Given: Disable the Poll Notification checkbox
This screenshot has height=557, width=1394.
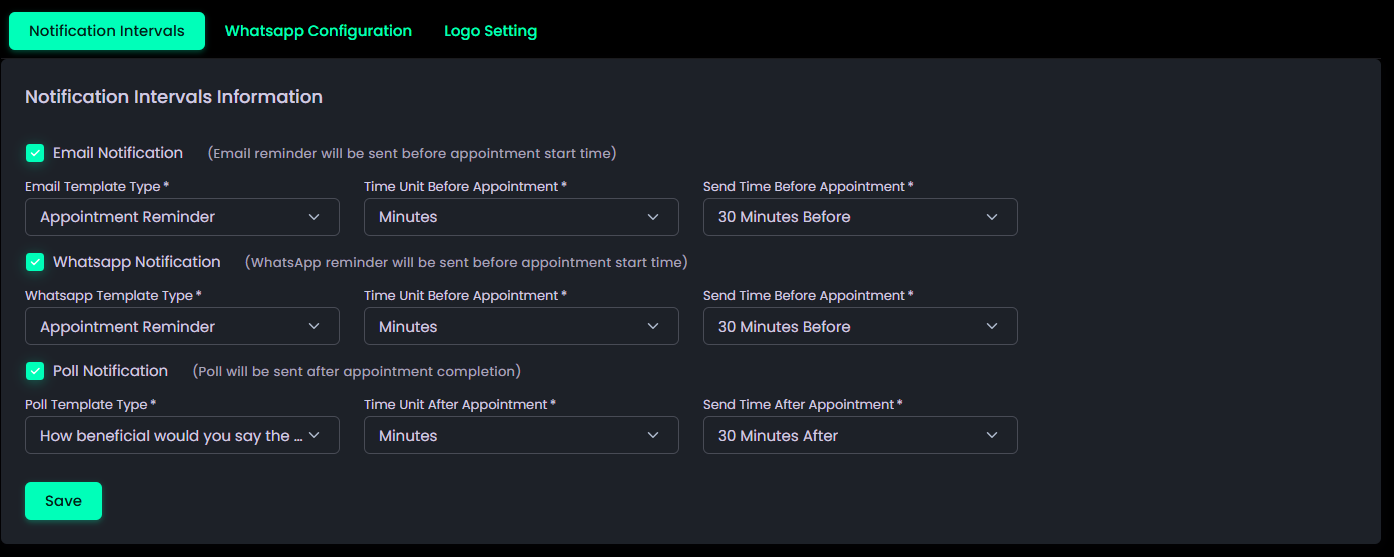Looking at the screenshot, I should click(35, 371).
